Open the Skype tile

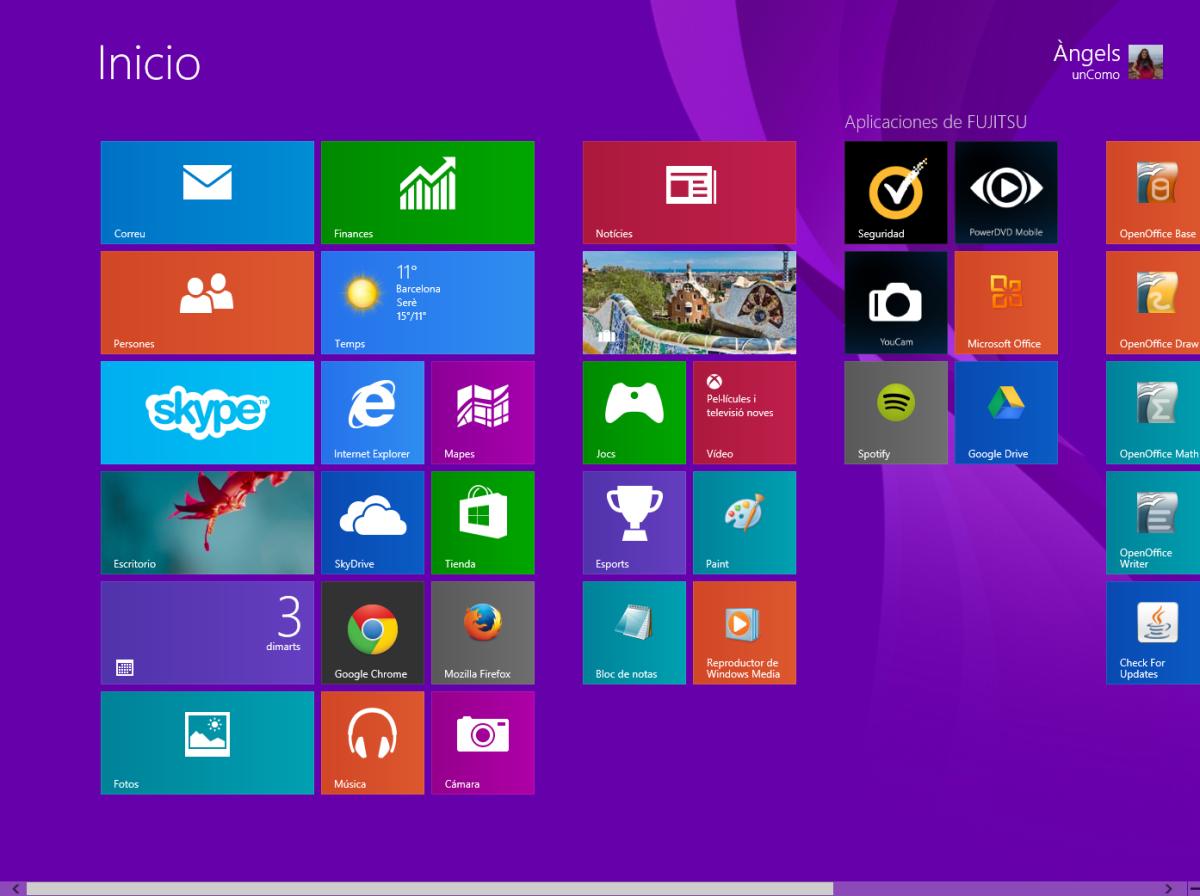[207, 412]
